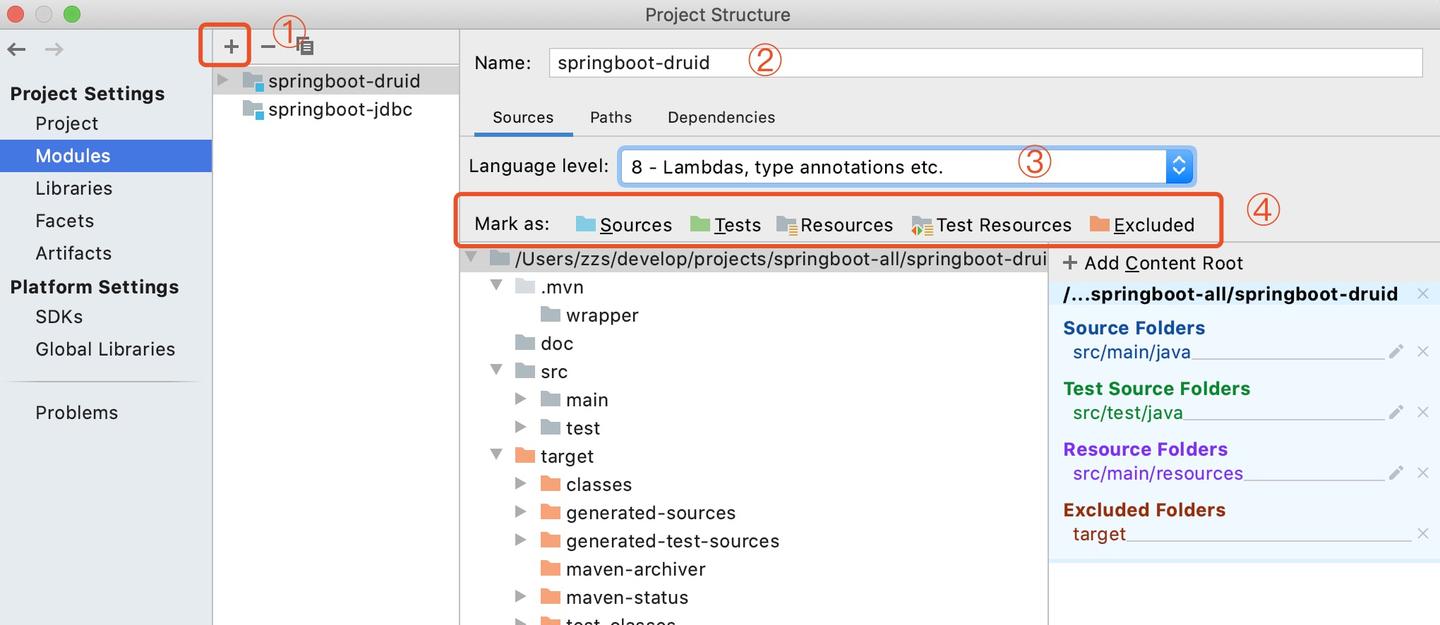The image size is (1440, 625).
Task: Unmark target as an excluded folder
Action: click(1423, 534)
